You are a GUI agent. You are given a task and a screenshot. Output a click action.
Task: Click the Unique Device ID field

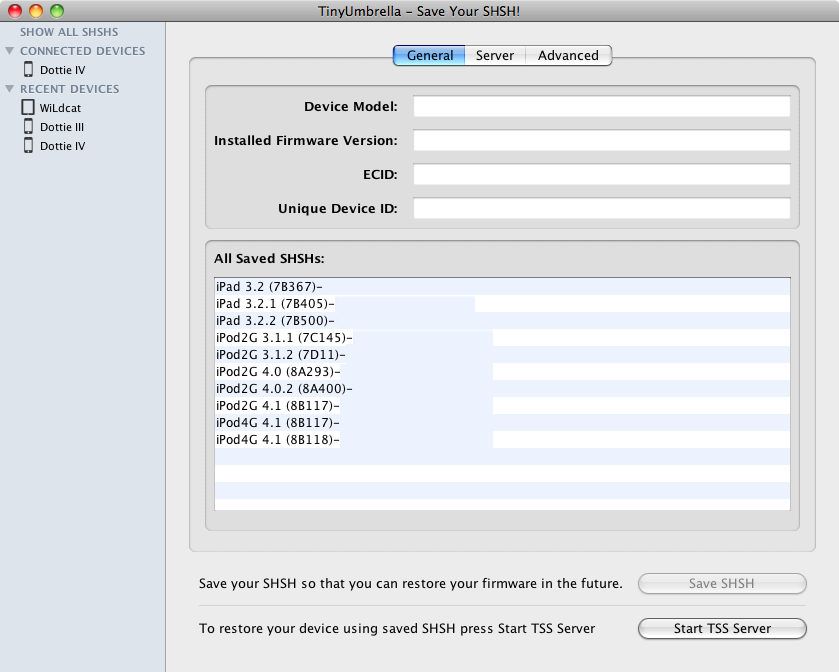(x=602, y=209)
